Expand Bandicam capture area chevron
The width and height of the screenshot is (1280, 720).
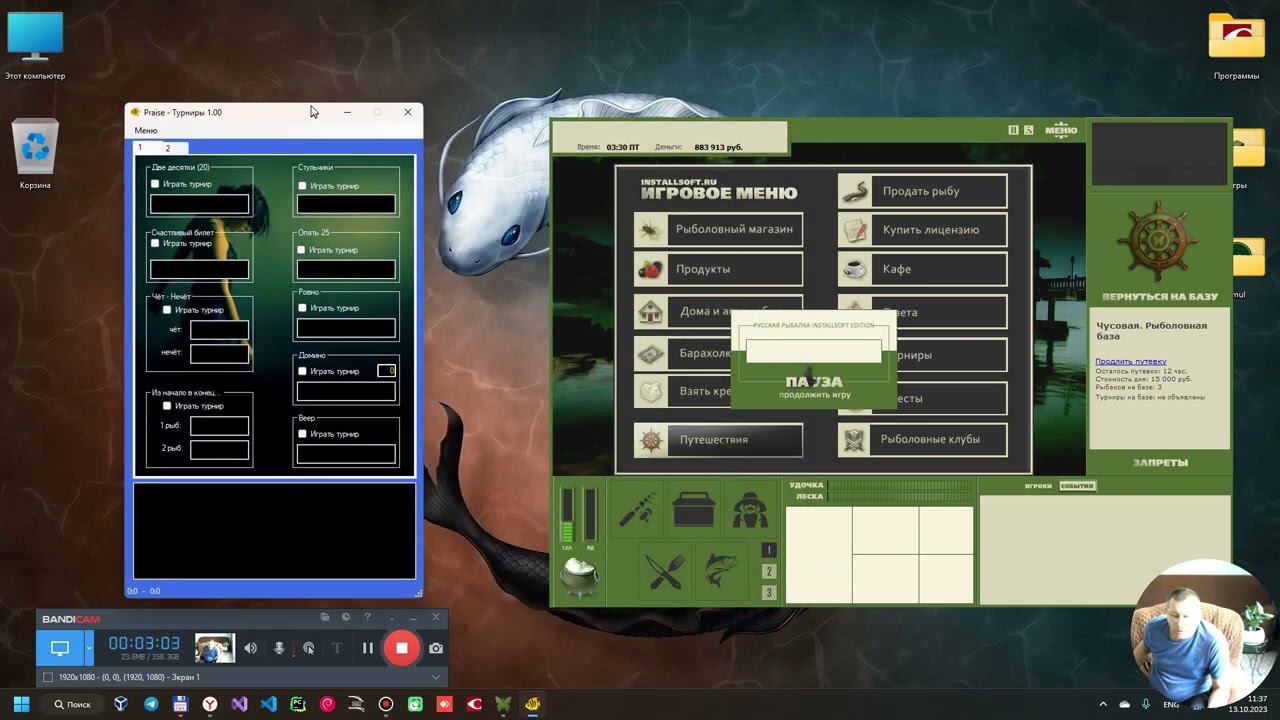[x=435, y=677]
